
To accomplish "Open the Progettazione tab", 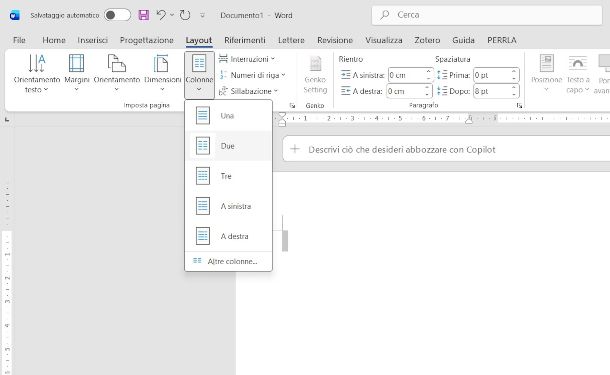I will point(146,40).
